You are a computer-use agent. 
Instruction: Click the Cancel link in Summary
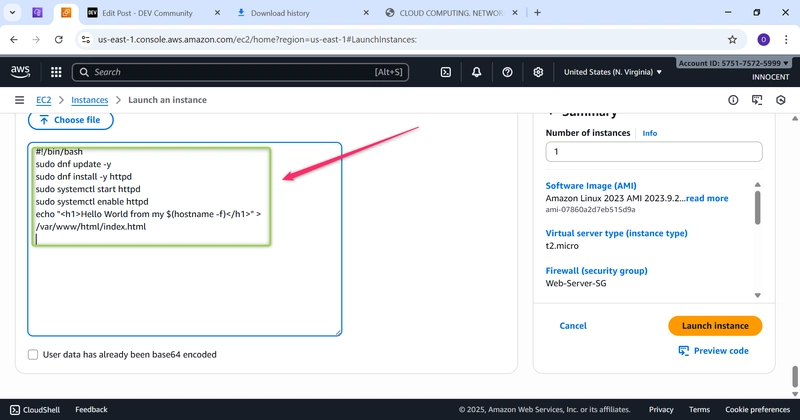pos(573,326)
